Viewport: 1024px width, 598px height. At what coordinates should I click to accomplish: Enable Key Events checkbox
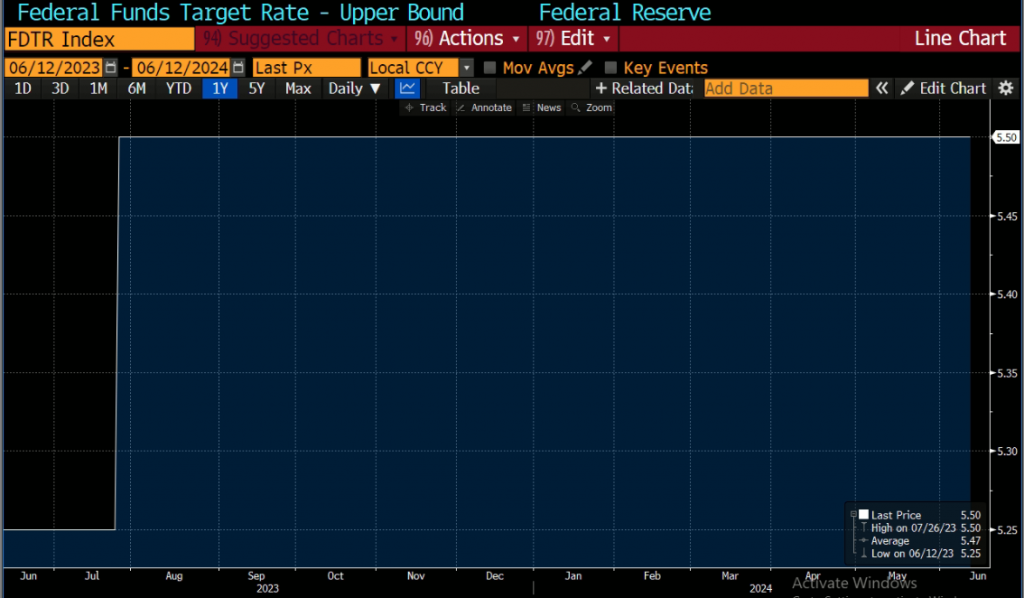click(611, 67)
